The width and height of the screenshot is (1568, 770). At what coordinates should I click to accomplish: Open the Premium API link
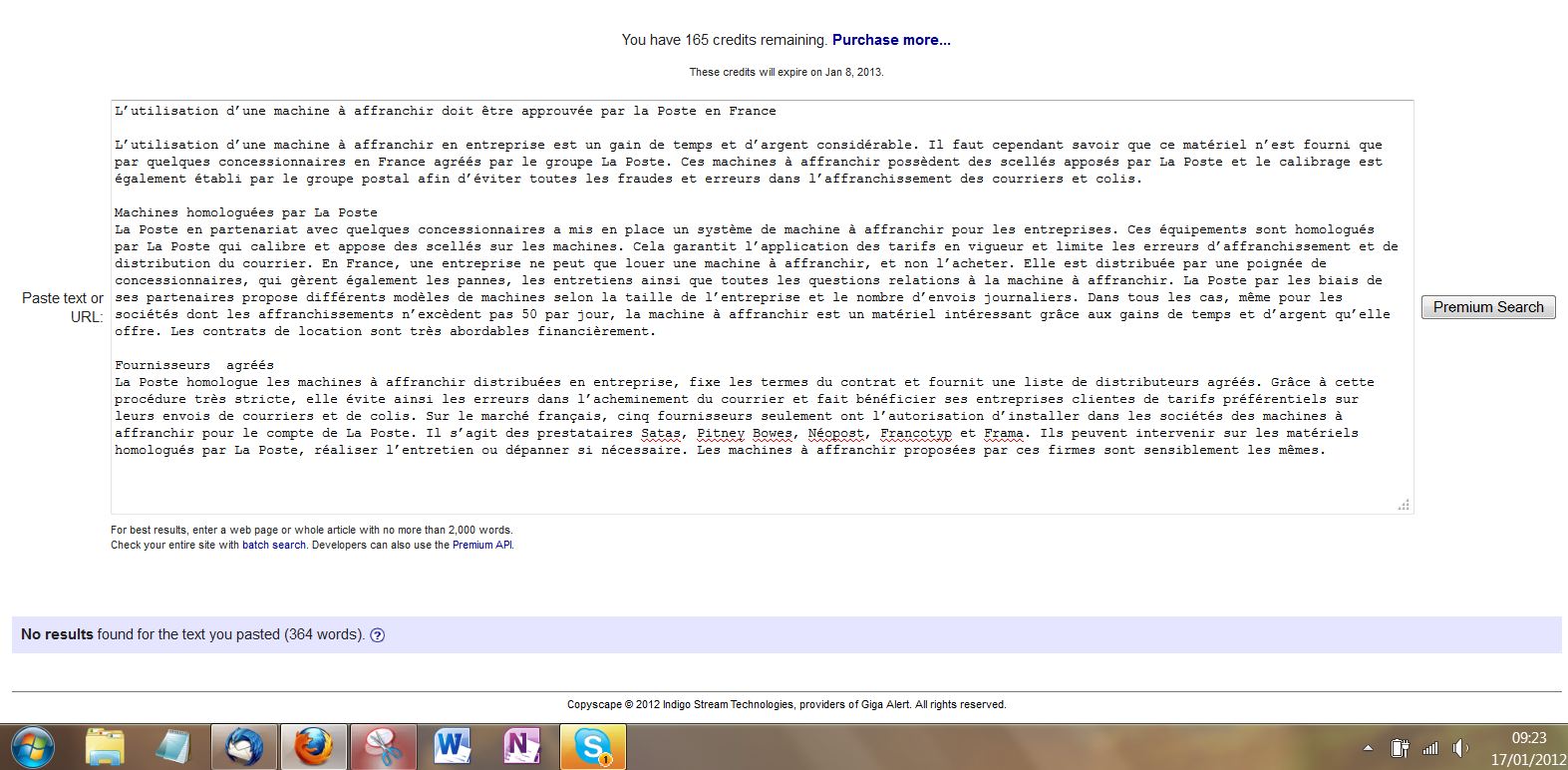(481, 546)
